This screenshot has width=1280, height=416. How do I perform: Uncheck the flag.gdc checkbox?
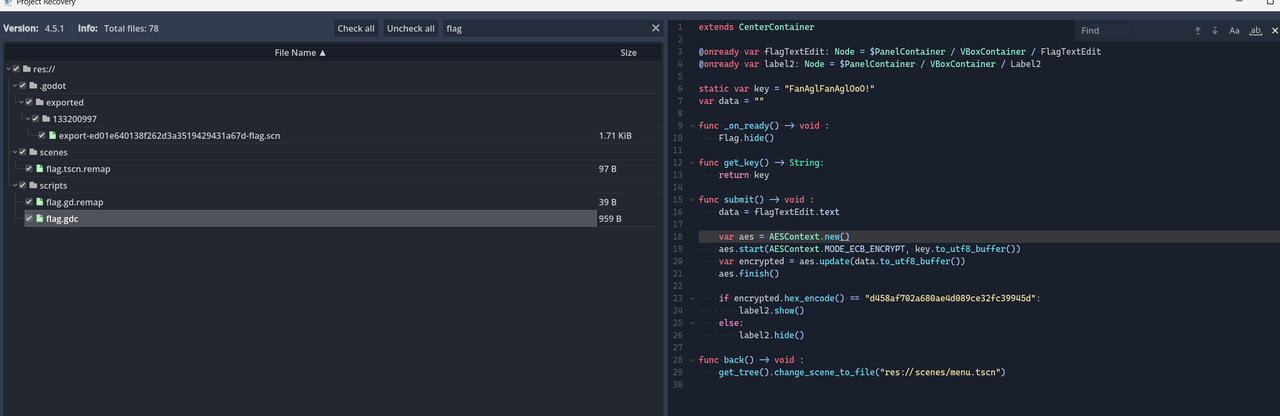coord(29,218)
